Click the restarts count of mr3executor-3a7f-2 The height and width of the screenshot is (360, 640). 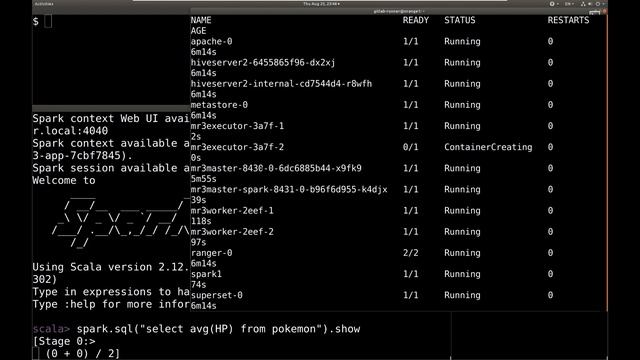[550, 147]
